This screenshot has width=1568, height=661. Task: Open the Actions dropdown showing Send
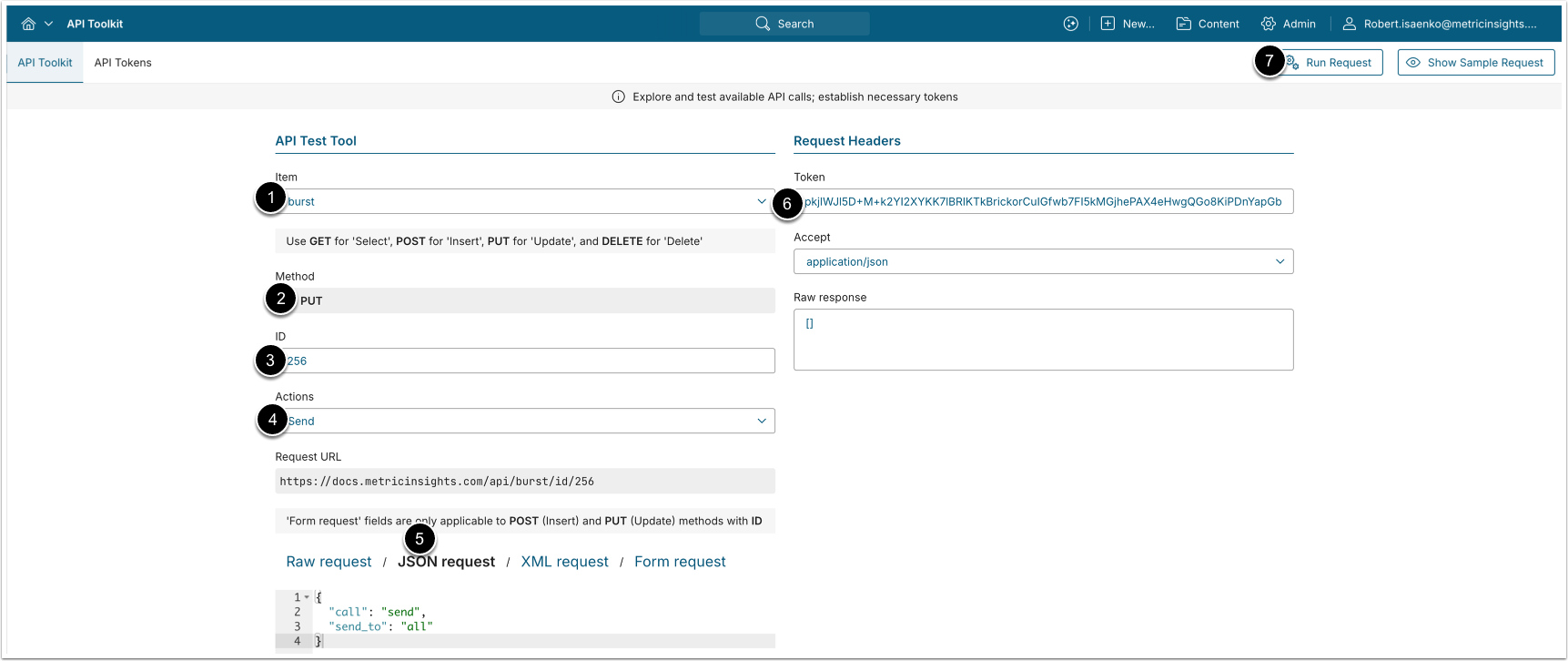pos(528,421)
